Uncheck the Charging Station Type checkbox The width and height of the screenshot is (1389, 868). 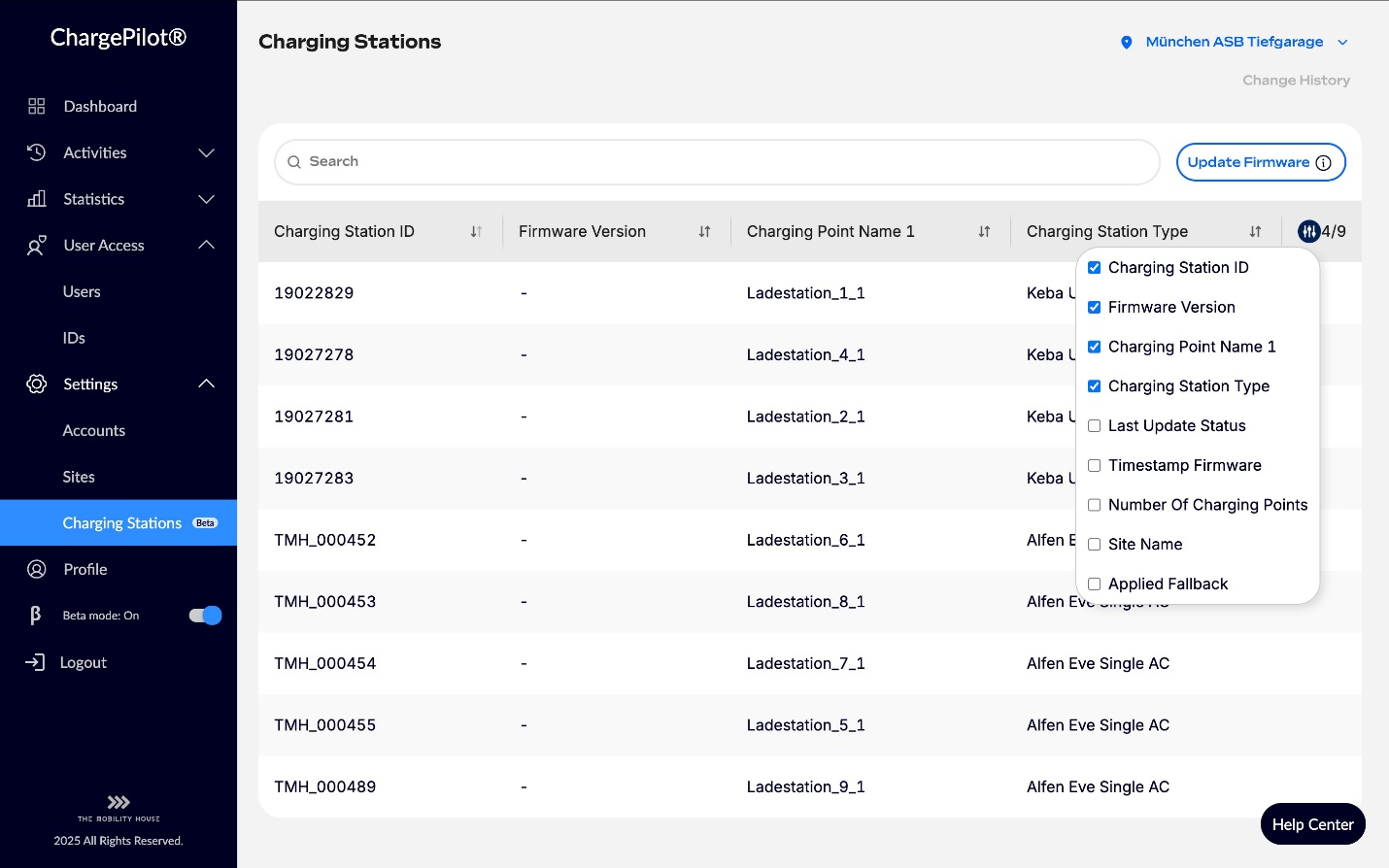pyautogui.click(x=1095, y=386)
